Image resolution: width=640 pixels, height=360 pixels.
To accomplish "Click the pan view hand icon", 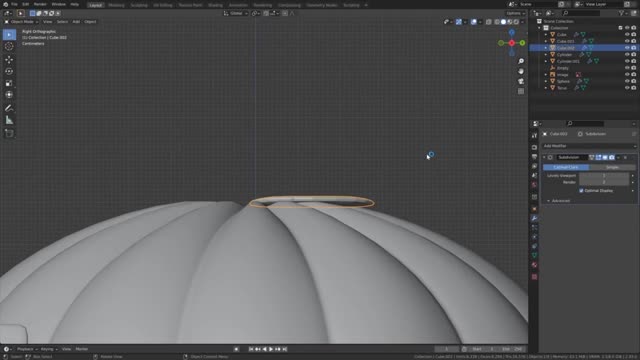I will 521,71.
